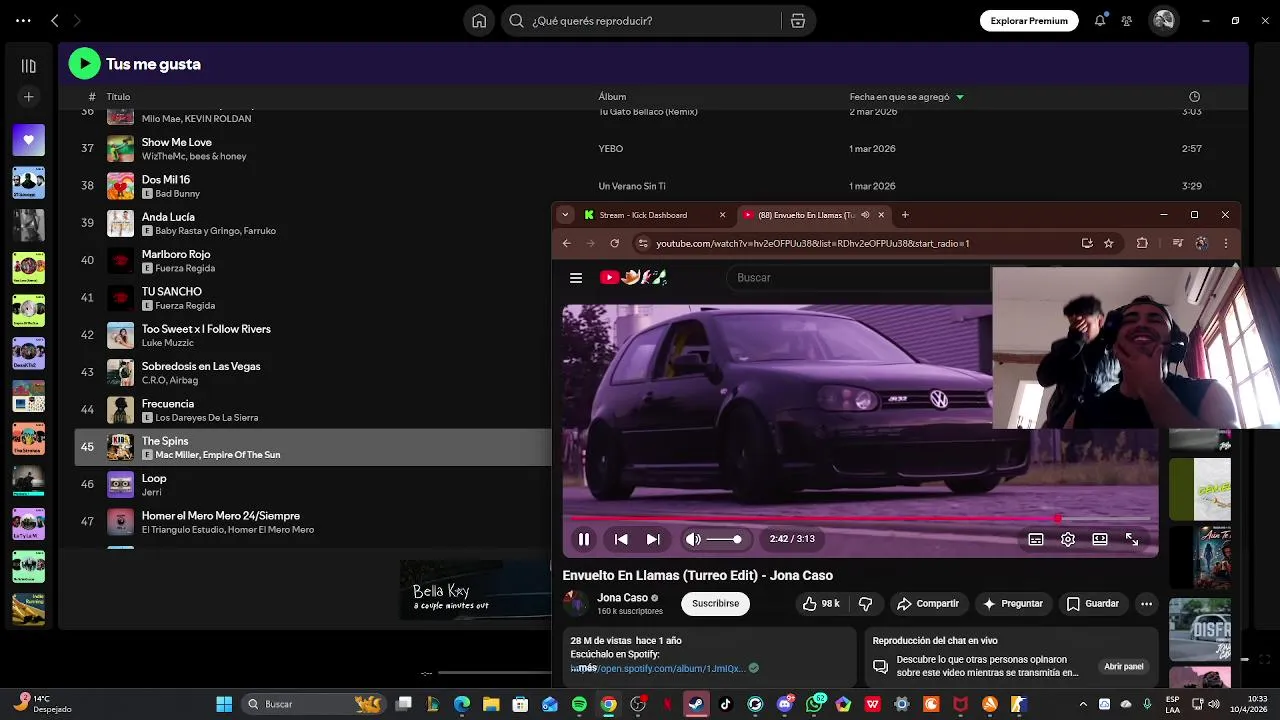Sort by duration clock header
This screenshot has width=1280, height=720.
(x=1194, y=97)
